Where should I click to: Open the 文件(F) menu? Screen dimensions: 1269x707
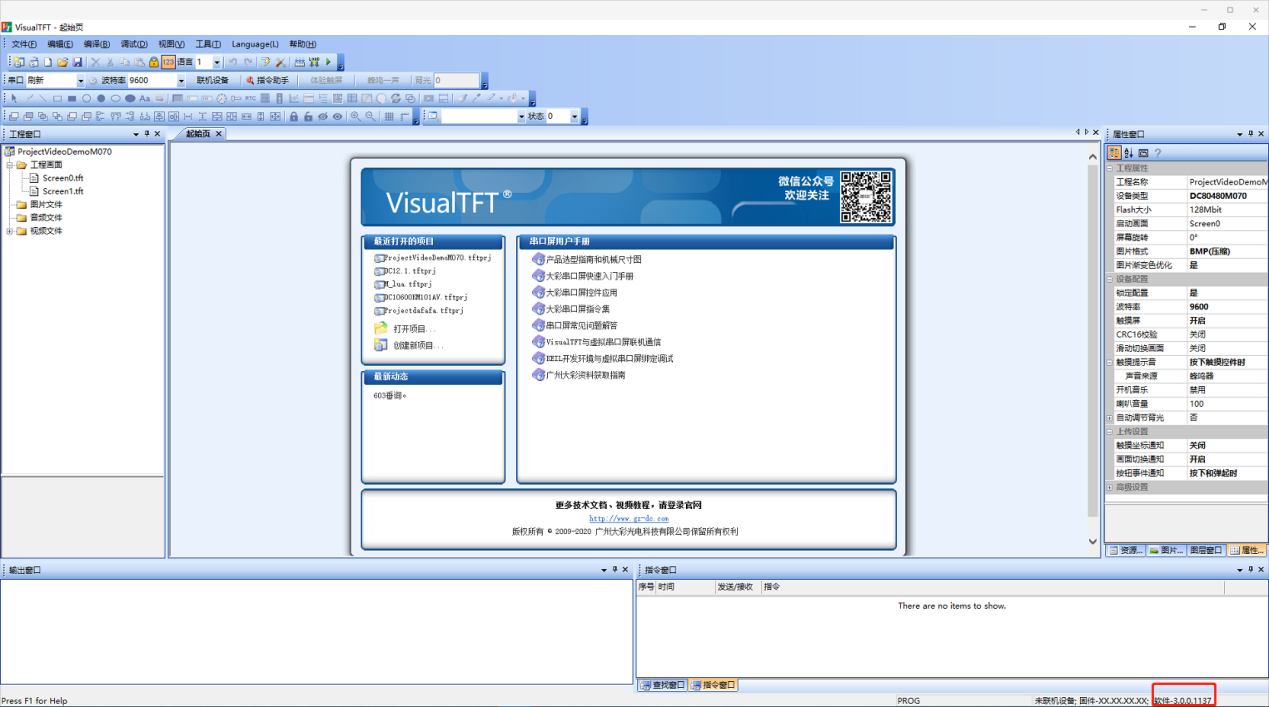click(24, 44)
